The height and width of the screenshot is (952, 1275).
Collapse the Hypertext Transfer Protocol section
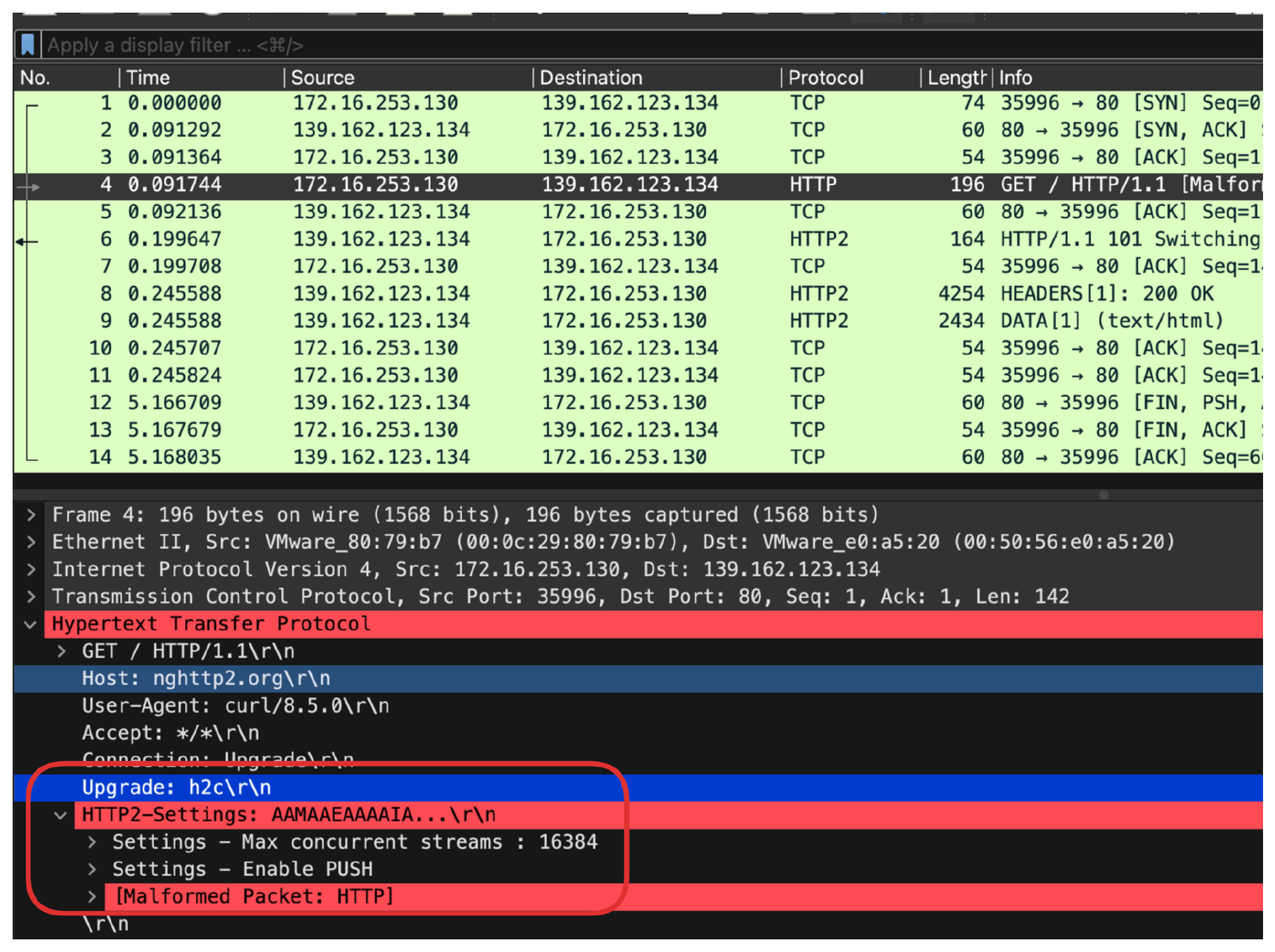(x=31, y=624)
